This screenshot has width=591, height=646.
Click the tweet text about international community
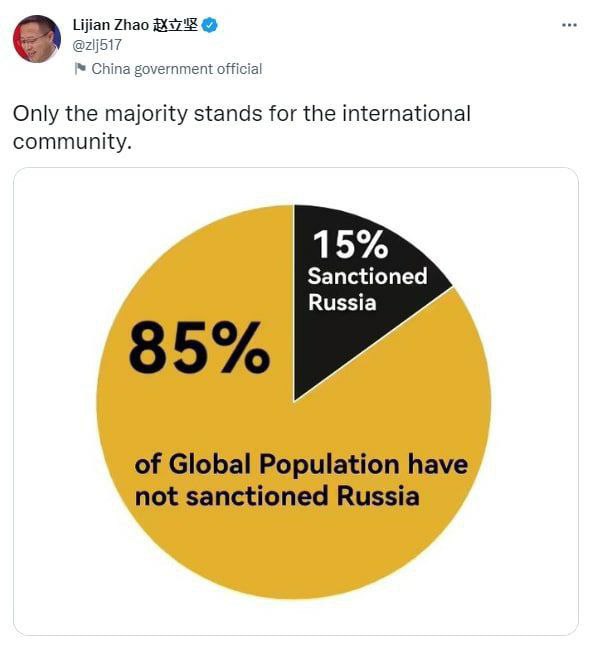tap(242, 127)
